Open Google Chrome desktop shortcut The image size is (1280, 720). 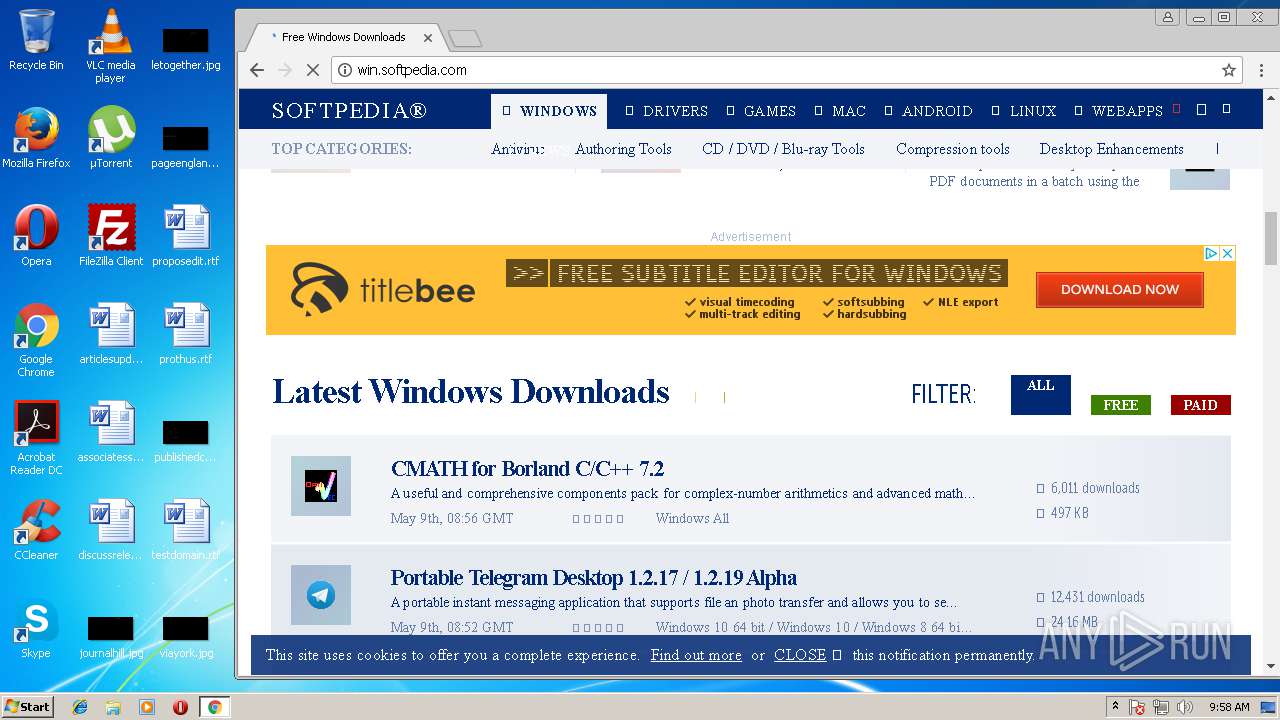[x=36, y=340]
